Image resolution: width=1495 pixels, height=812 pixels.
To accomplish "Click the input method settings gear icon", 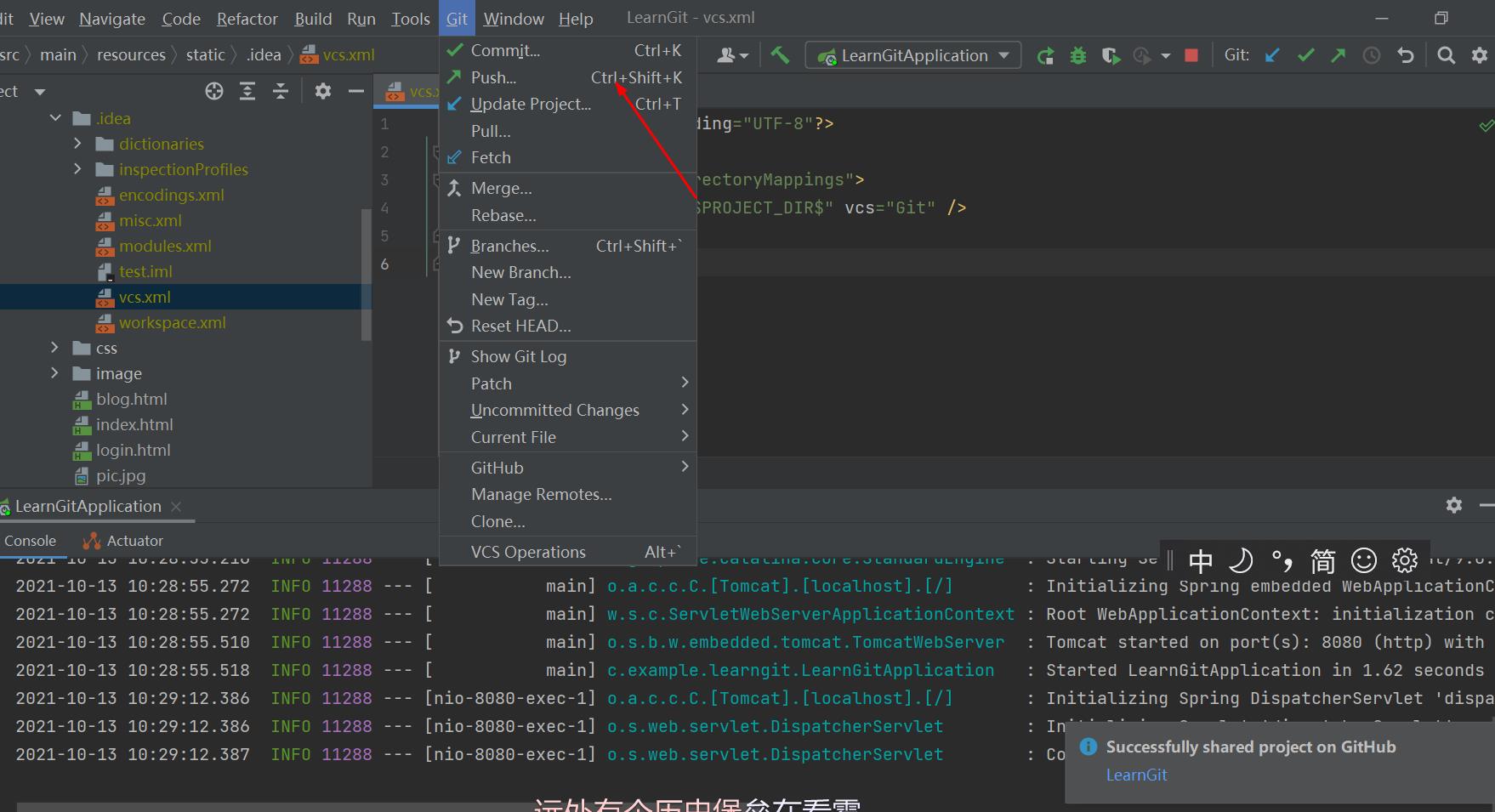I will (1405, 560).
